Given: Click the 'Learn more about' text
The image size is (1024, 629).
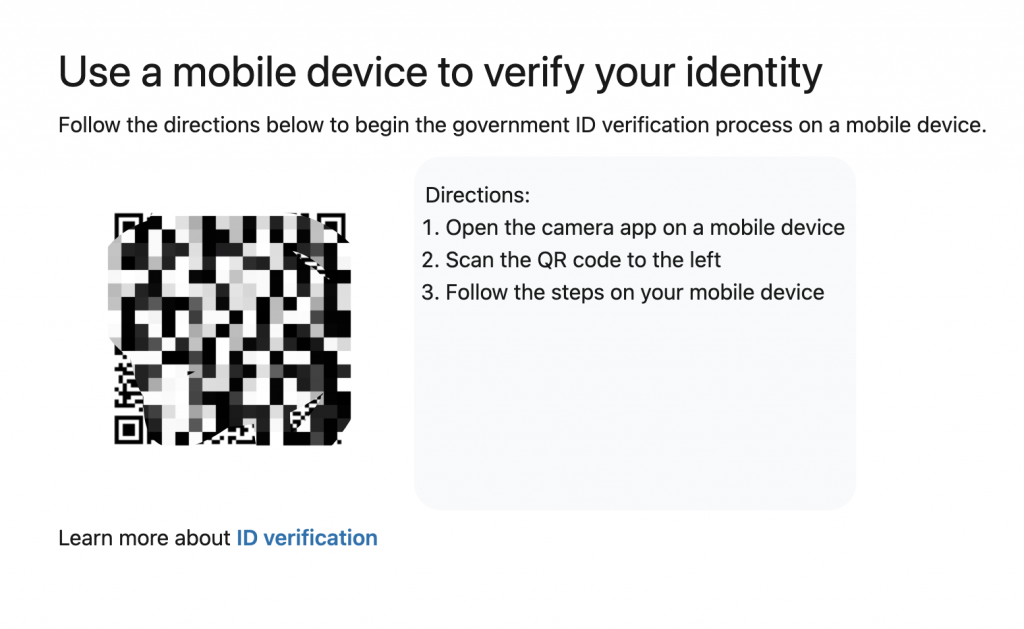Looking at the screenshot, I should click(144, 538).
